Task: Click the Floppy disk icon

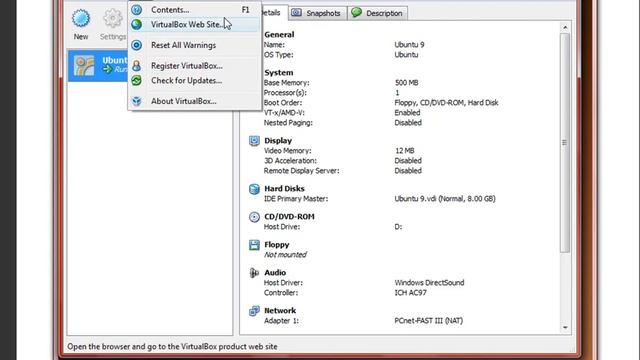Action: click(254, 245)
